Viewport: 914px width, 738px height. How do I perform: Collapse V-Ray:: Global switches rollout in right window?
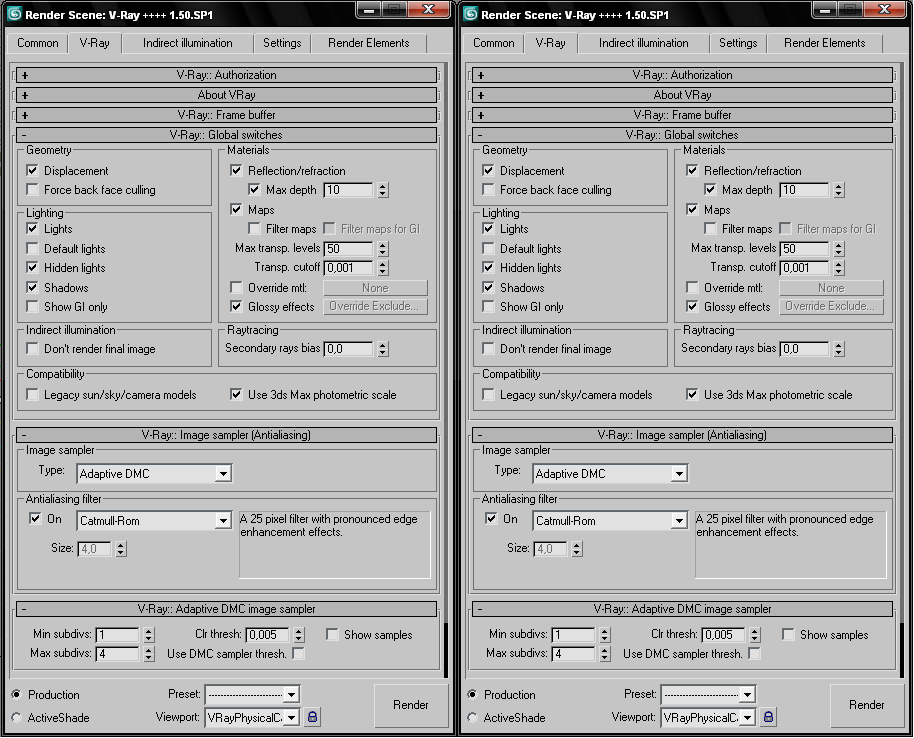pos(682,135)
